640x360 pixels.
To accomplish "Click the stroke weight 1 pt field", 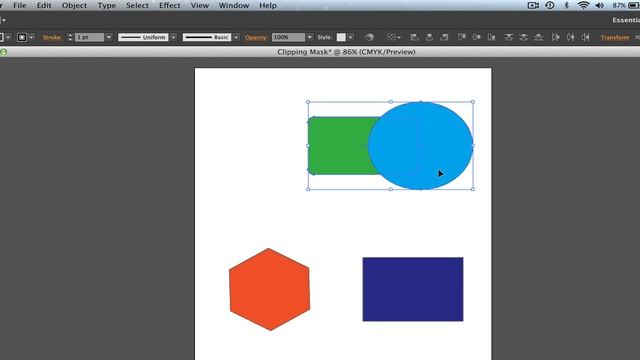I will pyautogui.click(x=89, y=37).
